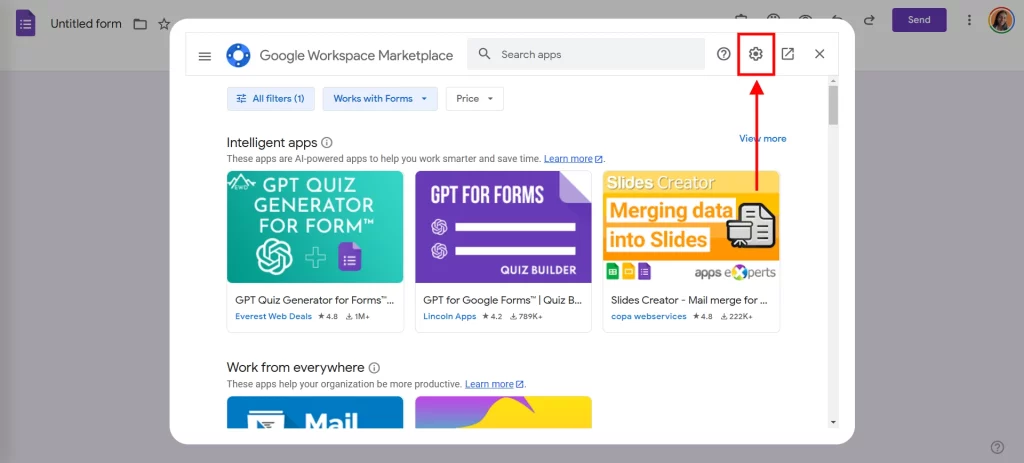Open Everest Web Deals developer link
Viewport: 1024px width, 463px height.
tap(274, 317)
